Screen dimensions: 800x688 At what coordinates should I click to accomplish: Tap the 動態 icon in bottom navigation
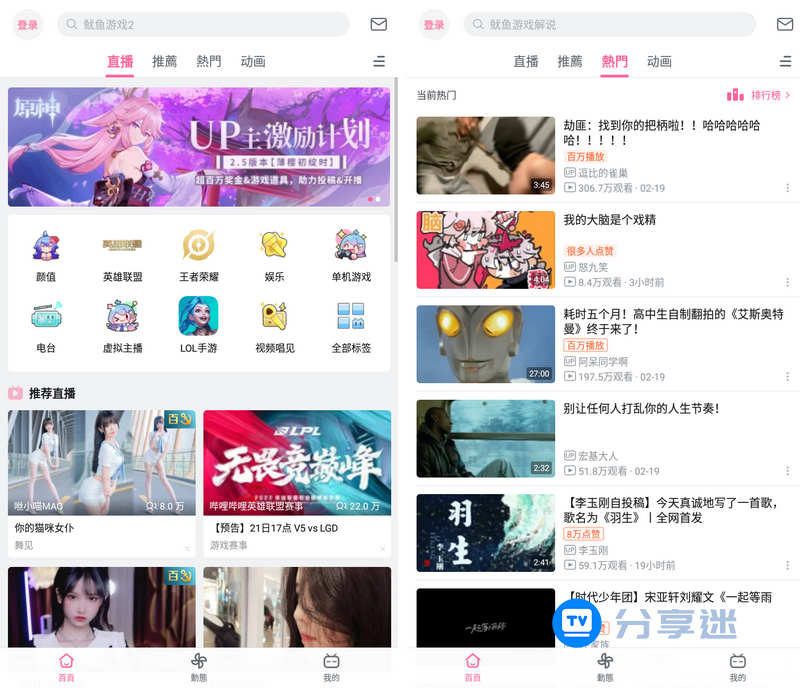199,664
